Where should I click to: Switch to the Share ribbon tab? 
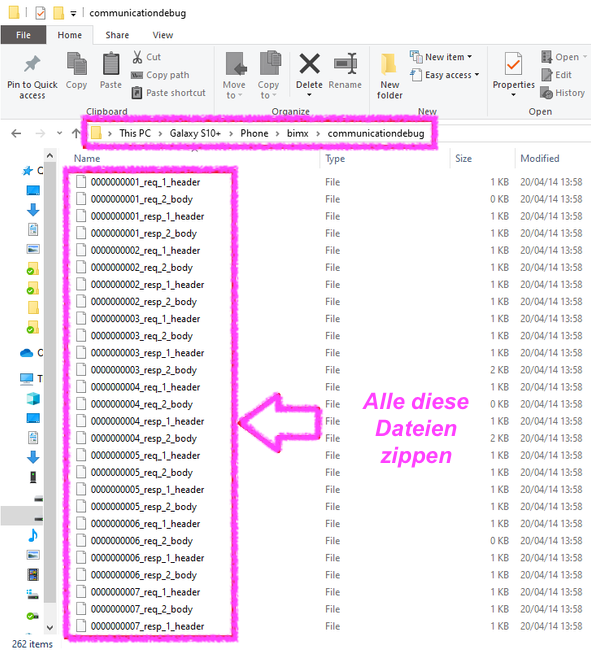[x=117, y=35]
